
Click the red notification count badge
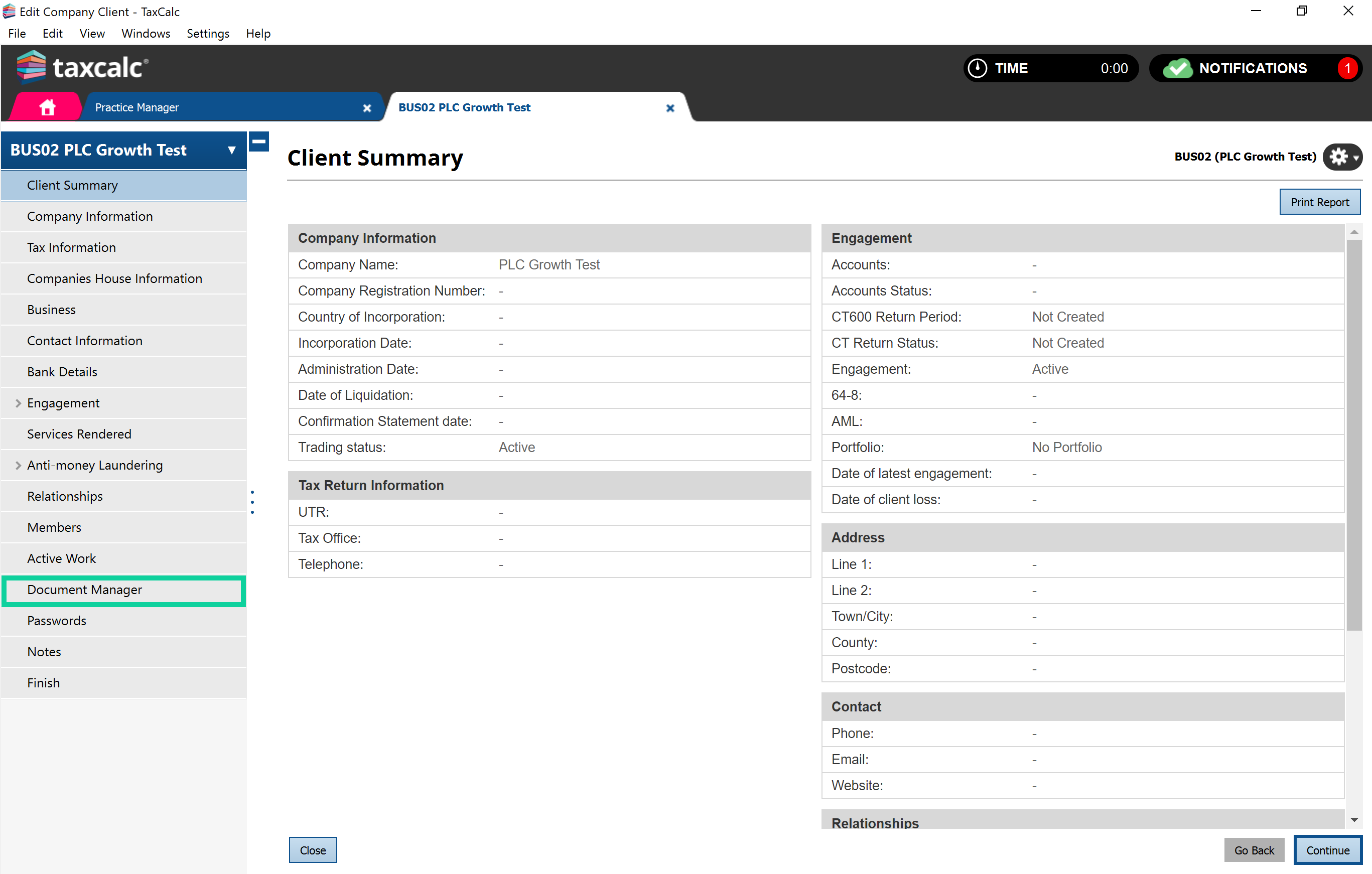pyautogui.click(x=1347, y=68)
